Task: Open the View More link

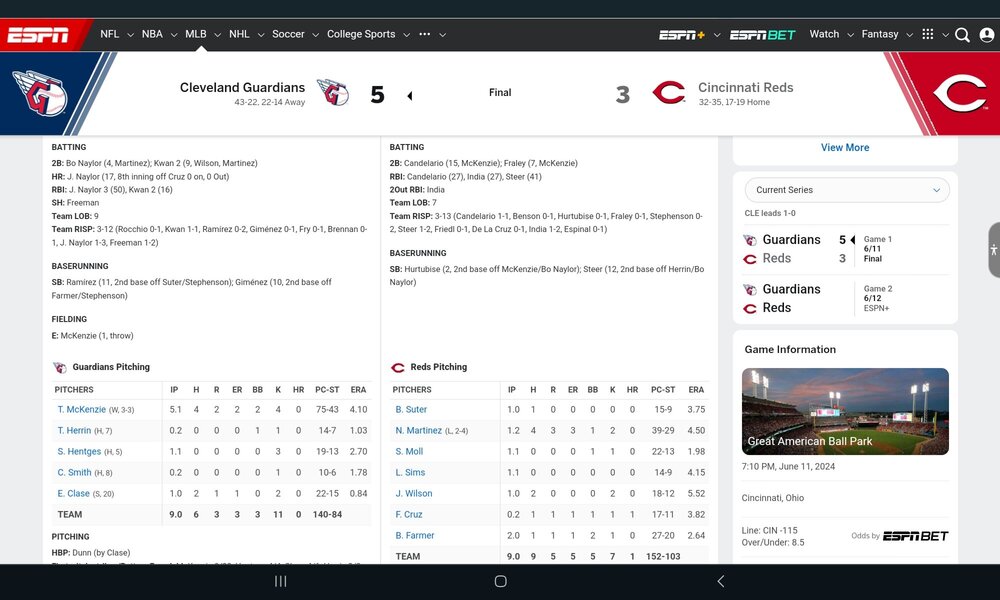Action: click(845, 147)
